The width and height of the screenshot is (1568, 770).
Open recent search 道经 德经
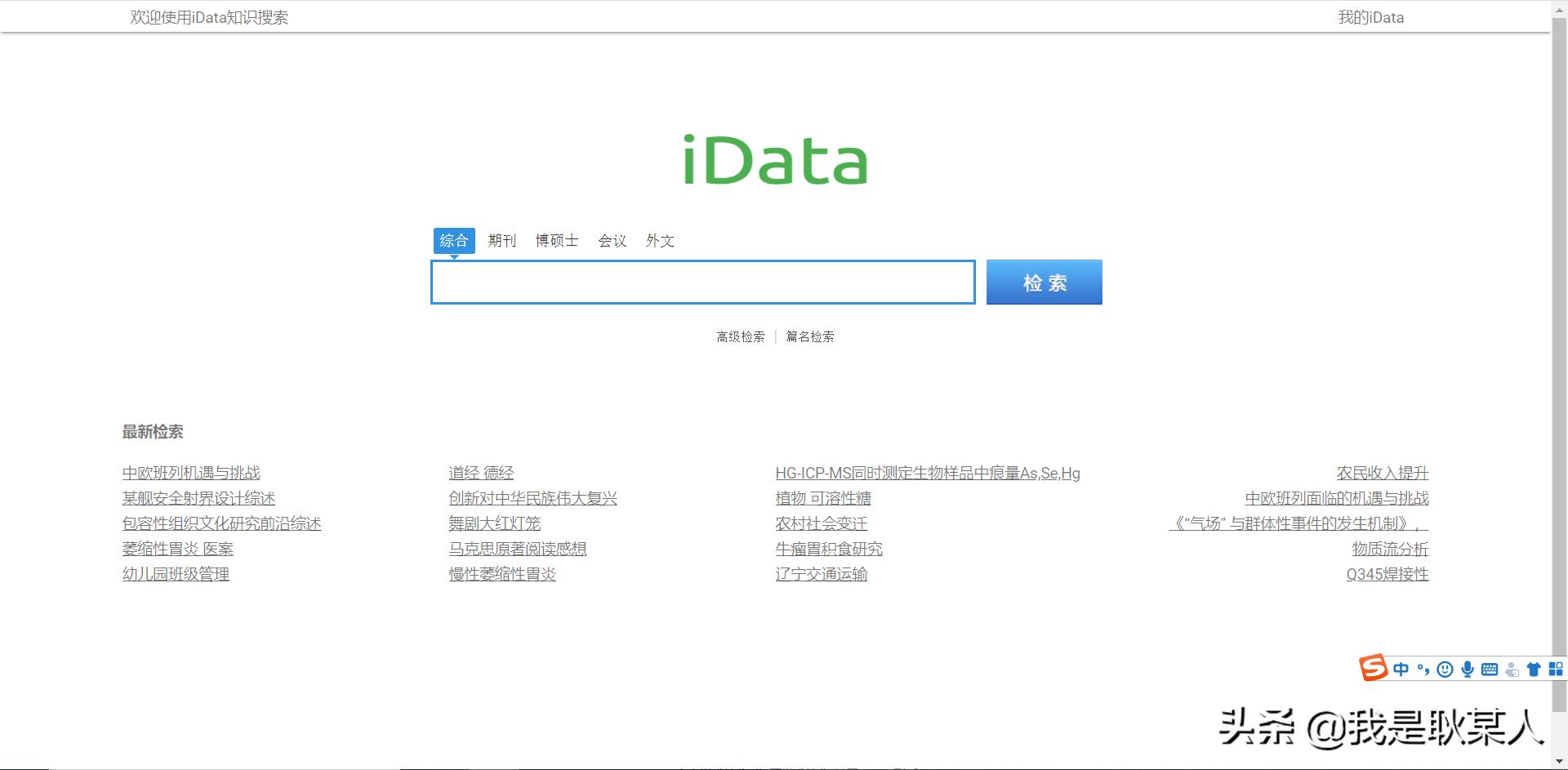click(481, 473)
